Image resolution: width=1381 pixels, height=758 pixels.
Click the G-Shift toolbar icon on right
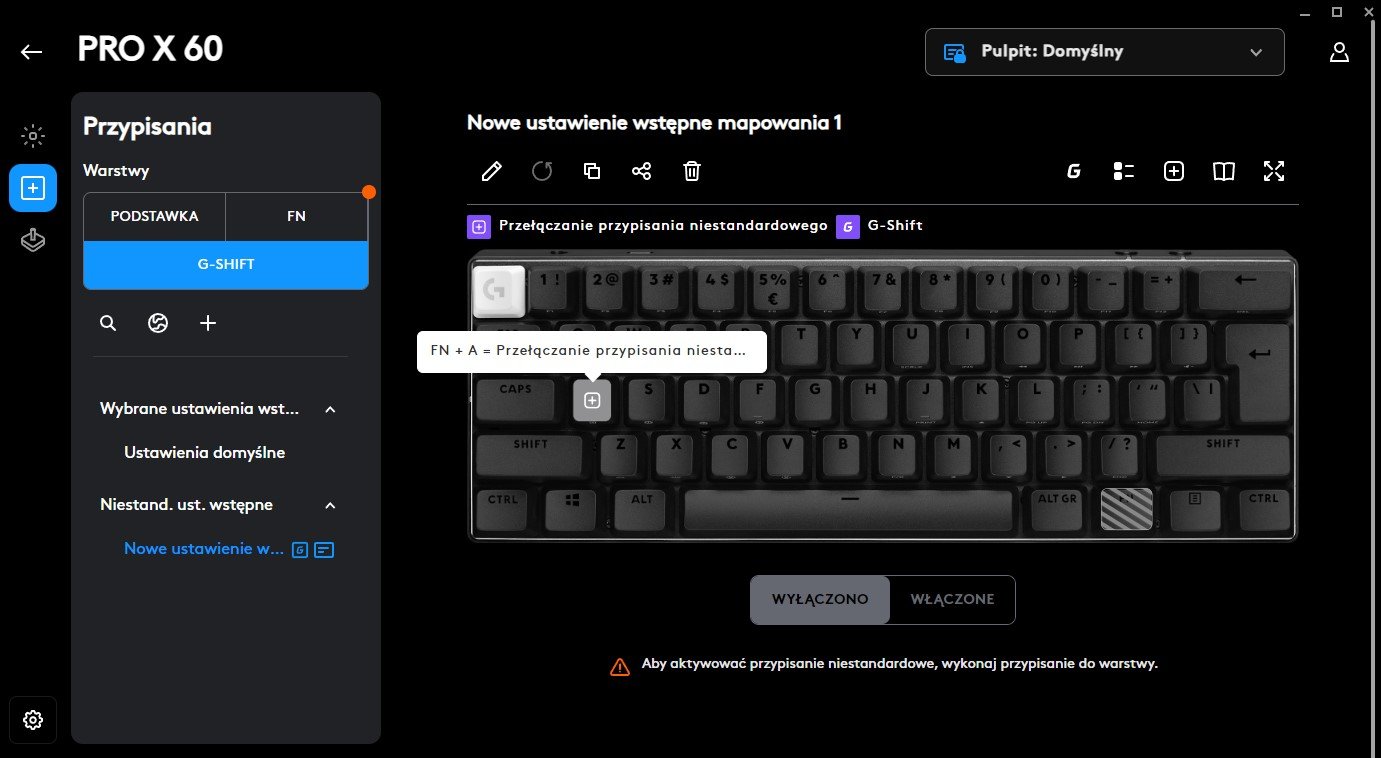[1074, 171]
